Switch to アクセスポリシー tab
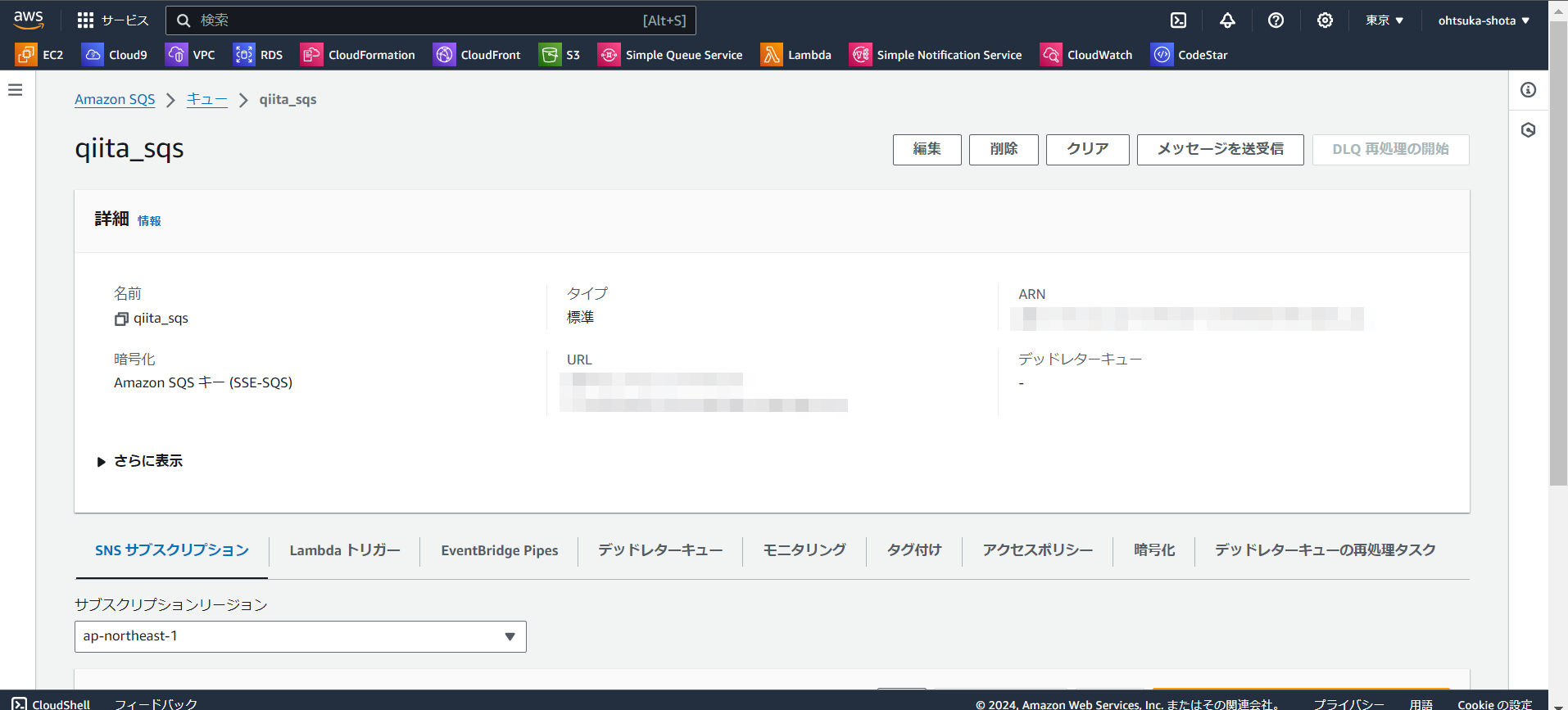Image resolution: width=1568 pixels, height=710 pixels. tap(1038, 550)
